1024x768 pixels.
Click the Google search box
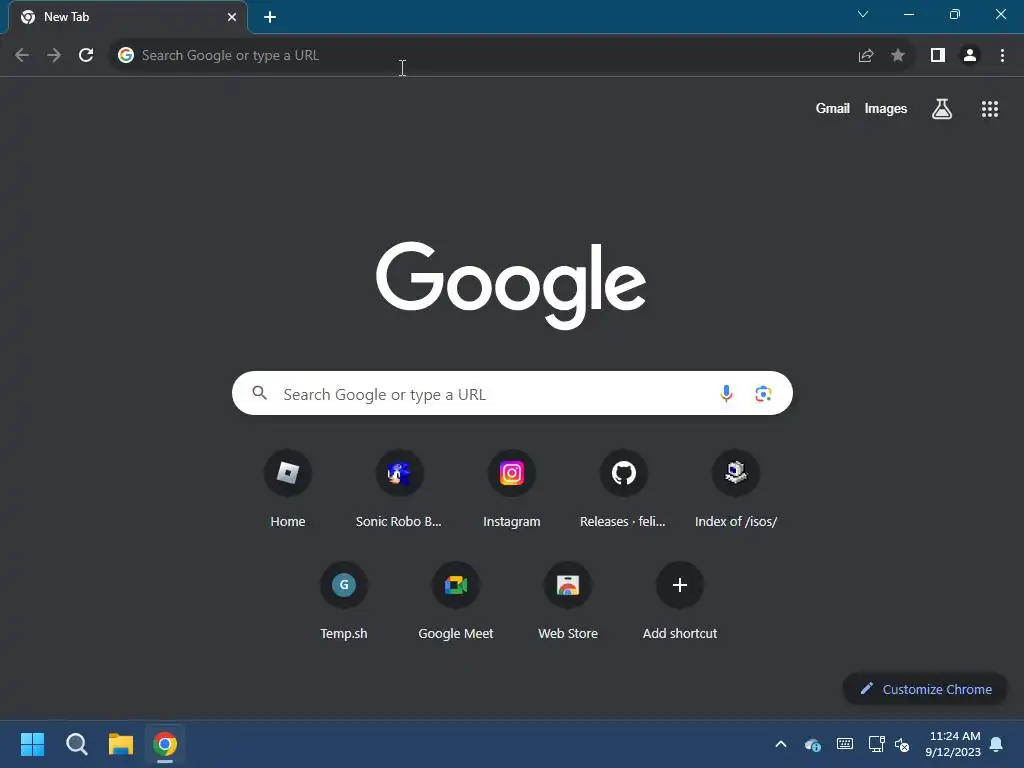[512, 393]
